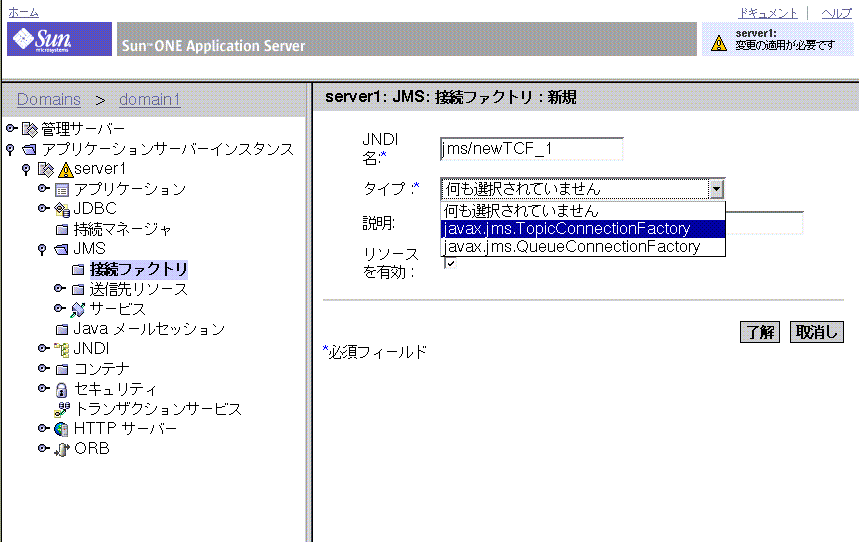Screen dimensions: 859x542
Task: Select javax.jms.QueueConnectionFactory option
Action: 583,247
